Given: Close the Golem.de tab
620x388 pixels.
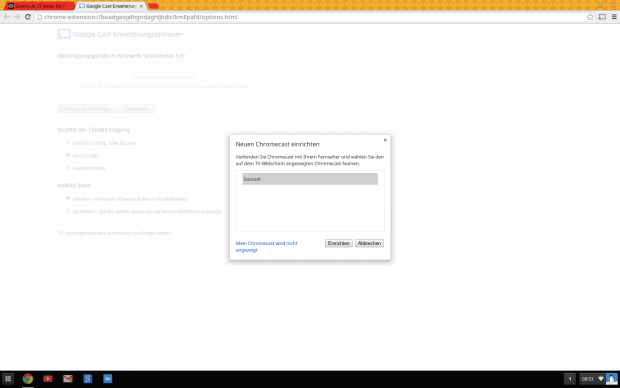Looking at the screenshot, I should tap(70, 6).
